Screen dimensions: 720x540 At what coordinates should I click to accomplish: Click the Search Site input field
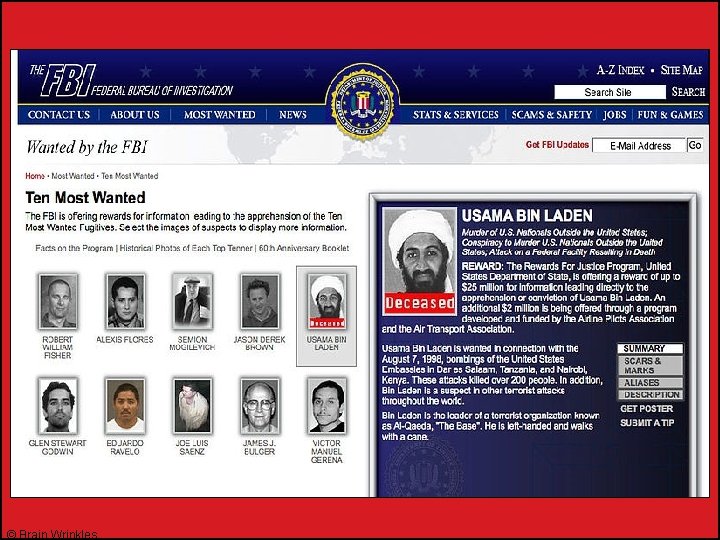pos(609,92)
